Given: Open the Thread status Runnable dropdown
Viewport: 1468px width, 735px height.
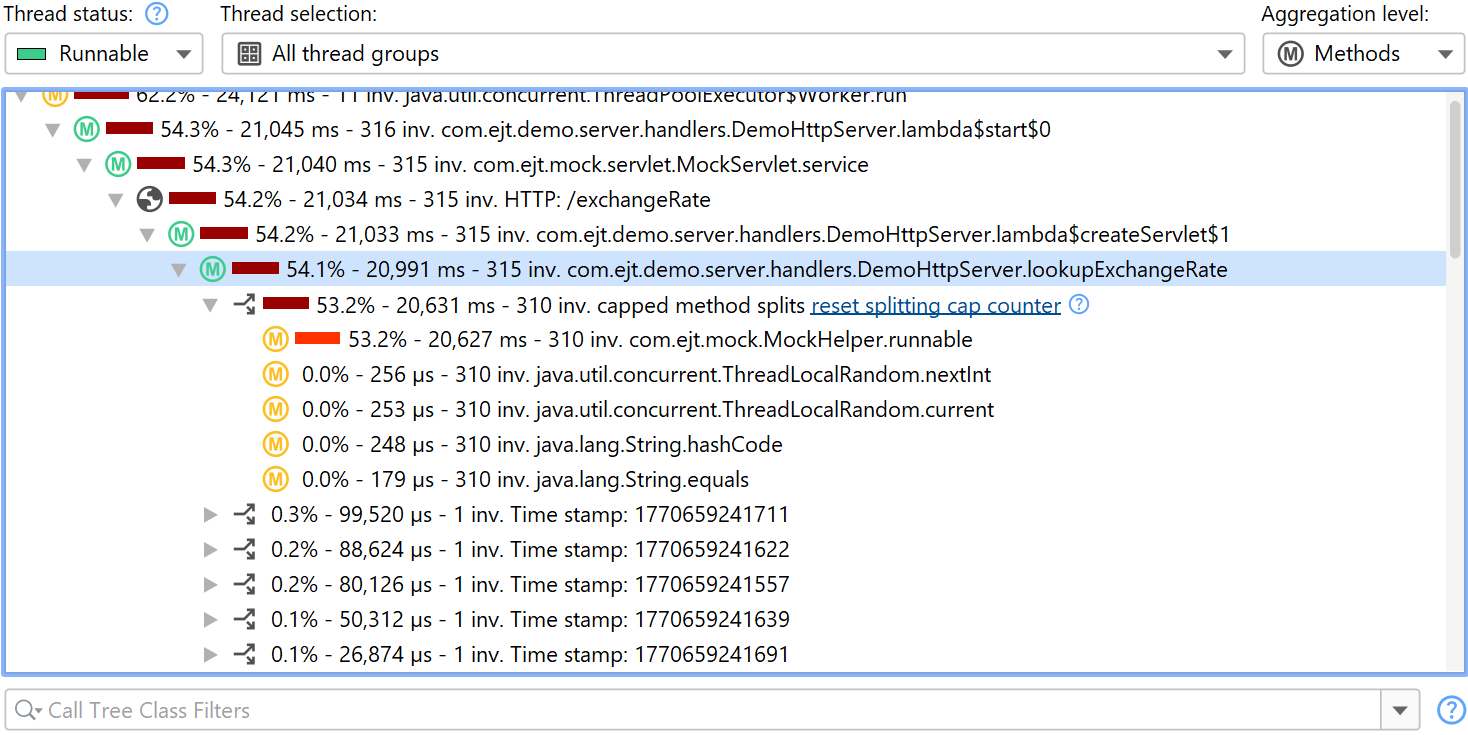Looking at the screenshot, I should 104,54.
